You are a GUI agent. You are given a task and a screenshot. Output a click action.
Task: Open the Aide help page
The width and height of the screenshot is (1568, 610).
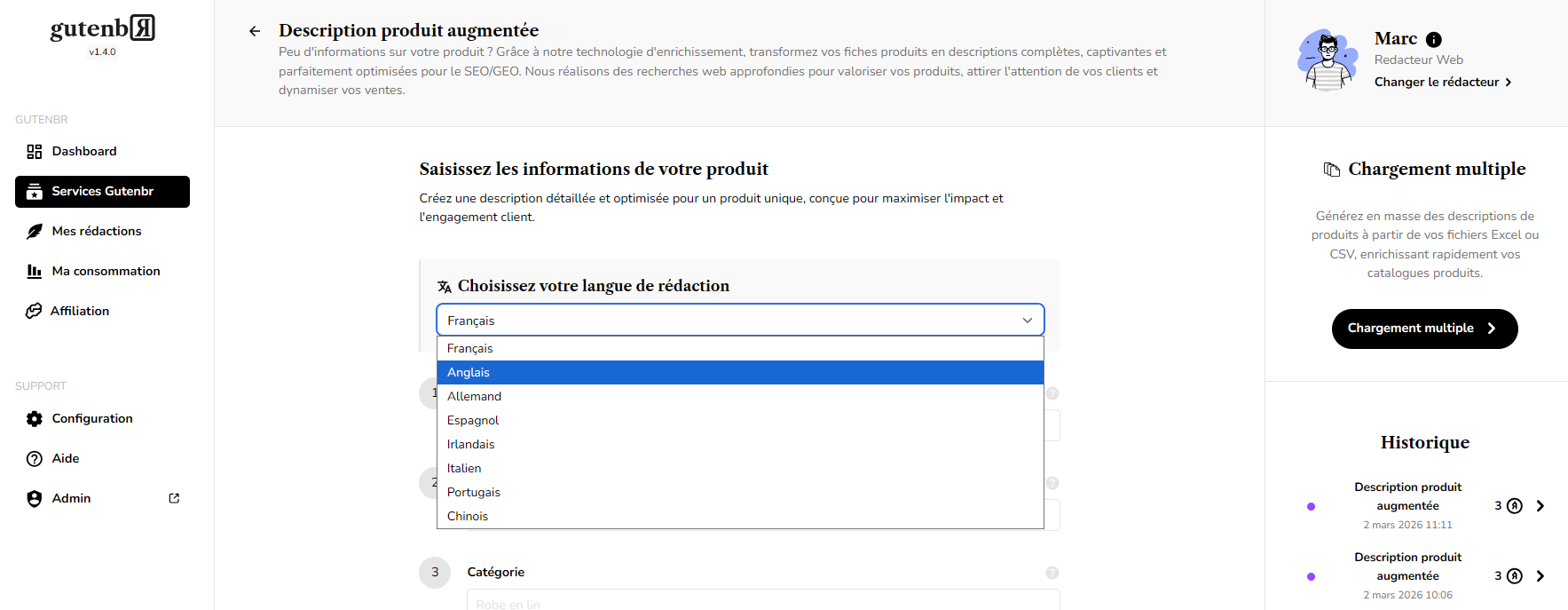pos(65,459)
